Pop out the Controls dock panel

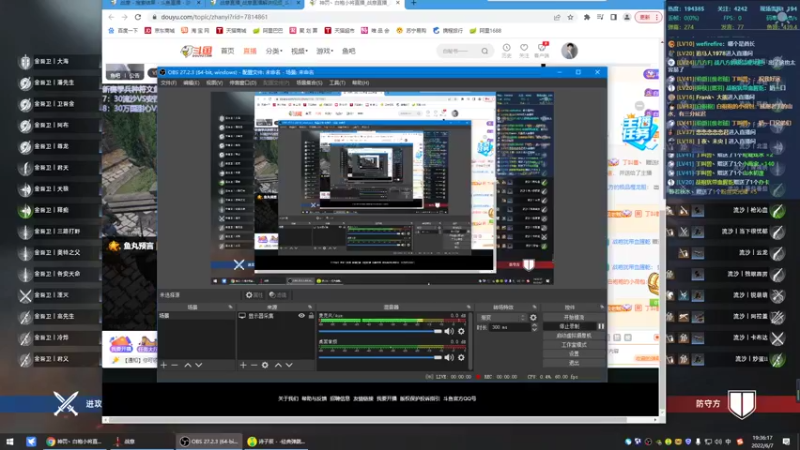602,307
